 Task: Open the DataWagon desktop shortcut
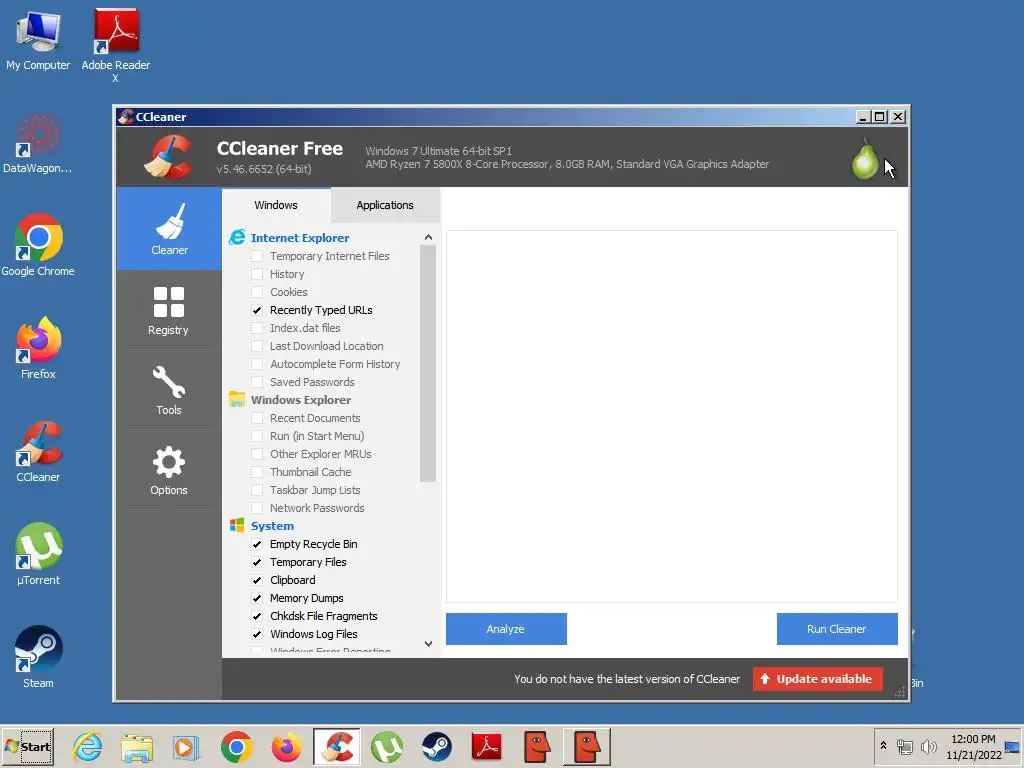38,144
